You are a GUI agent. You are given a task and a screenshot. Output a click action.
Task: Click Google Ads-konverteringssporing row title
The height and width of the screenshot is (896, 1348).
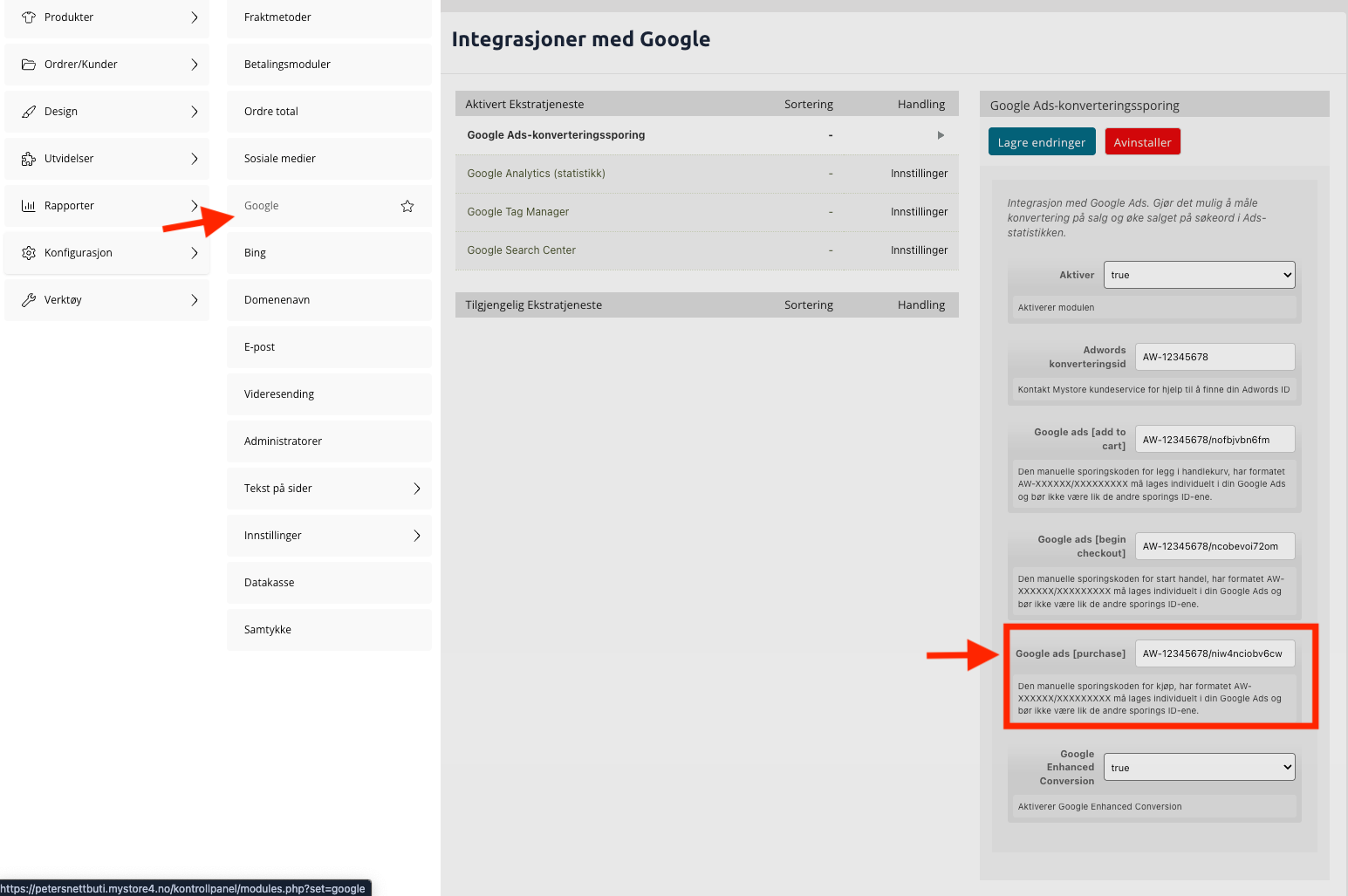point(556,135)
